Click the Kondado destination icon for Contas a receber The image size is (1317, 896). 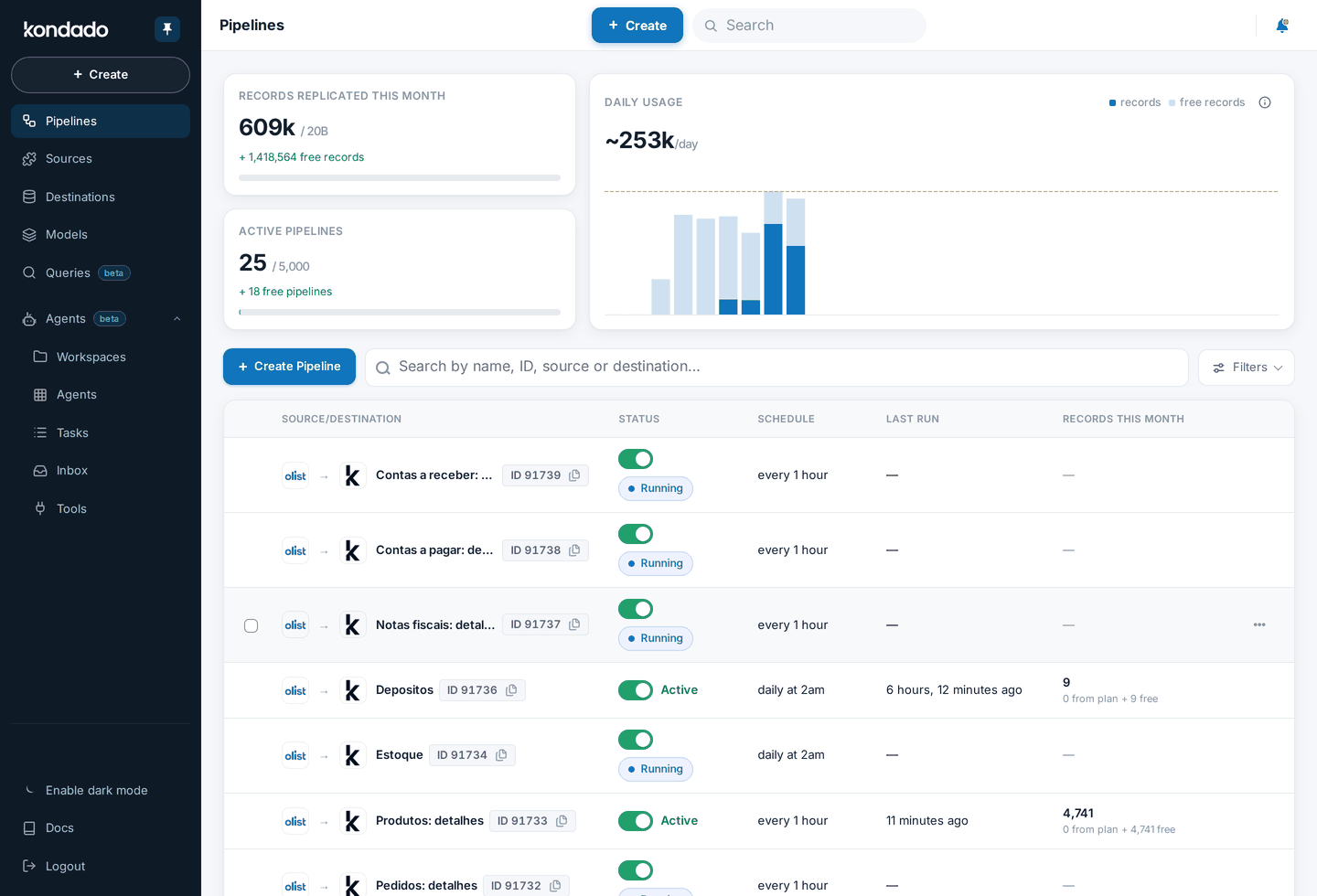point(352,476)
